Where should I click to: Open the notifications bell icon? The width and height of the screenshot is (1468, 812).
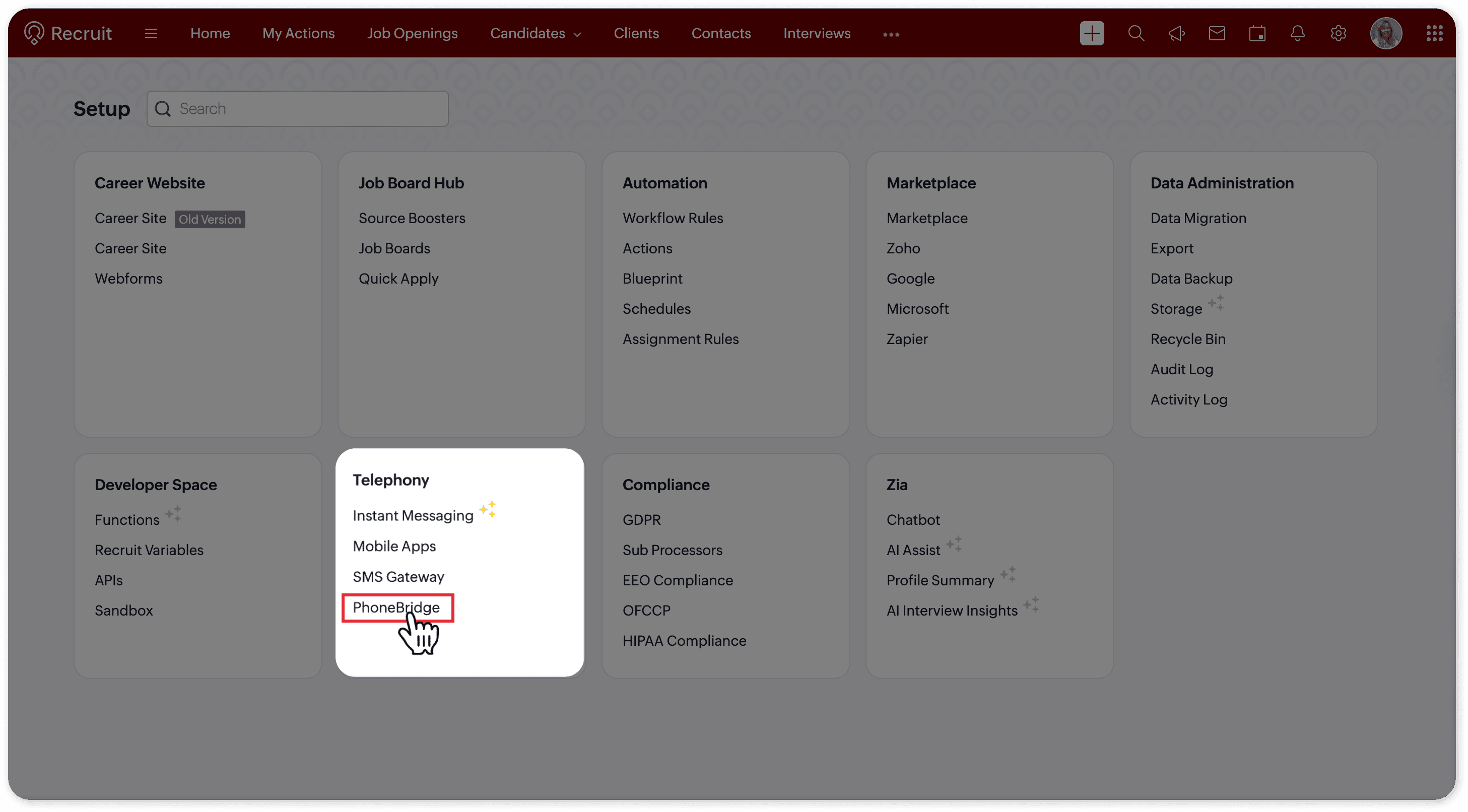(1298, 34)
